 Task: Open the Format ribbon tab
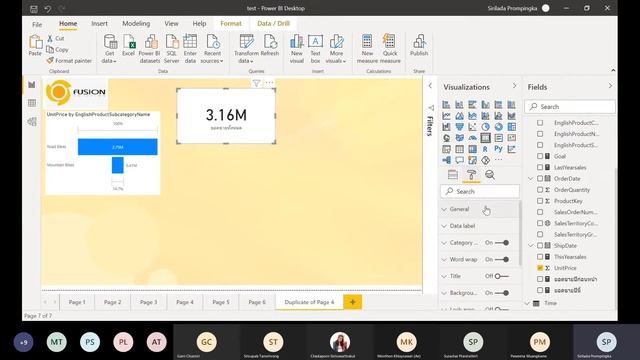pyautogui.click(x=231, y=24)
